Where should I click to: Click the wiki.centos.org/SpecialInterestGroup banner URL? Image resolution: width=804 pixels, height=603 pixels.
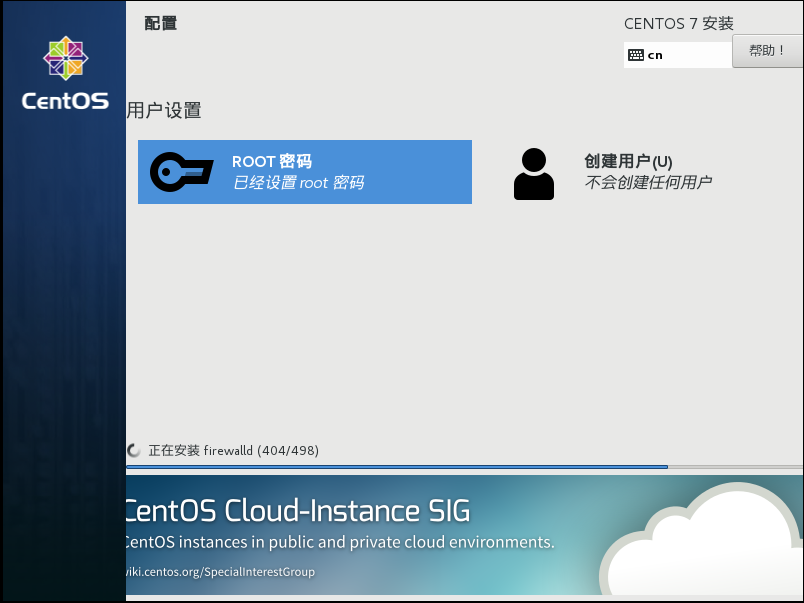220,572
